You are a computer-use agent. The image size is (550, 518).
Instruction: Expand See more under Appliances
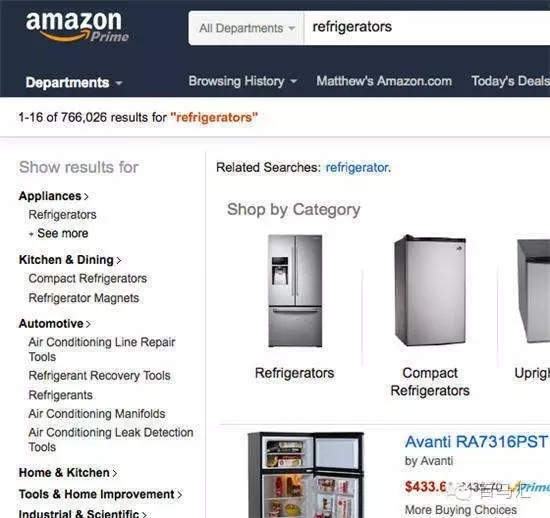[x=59, y=233]
